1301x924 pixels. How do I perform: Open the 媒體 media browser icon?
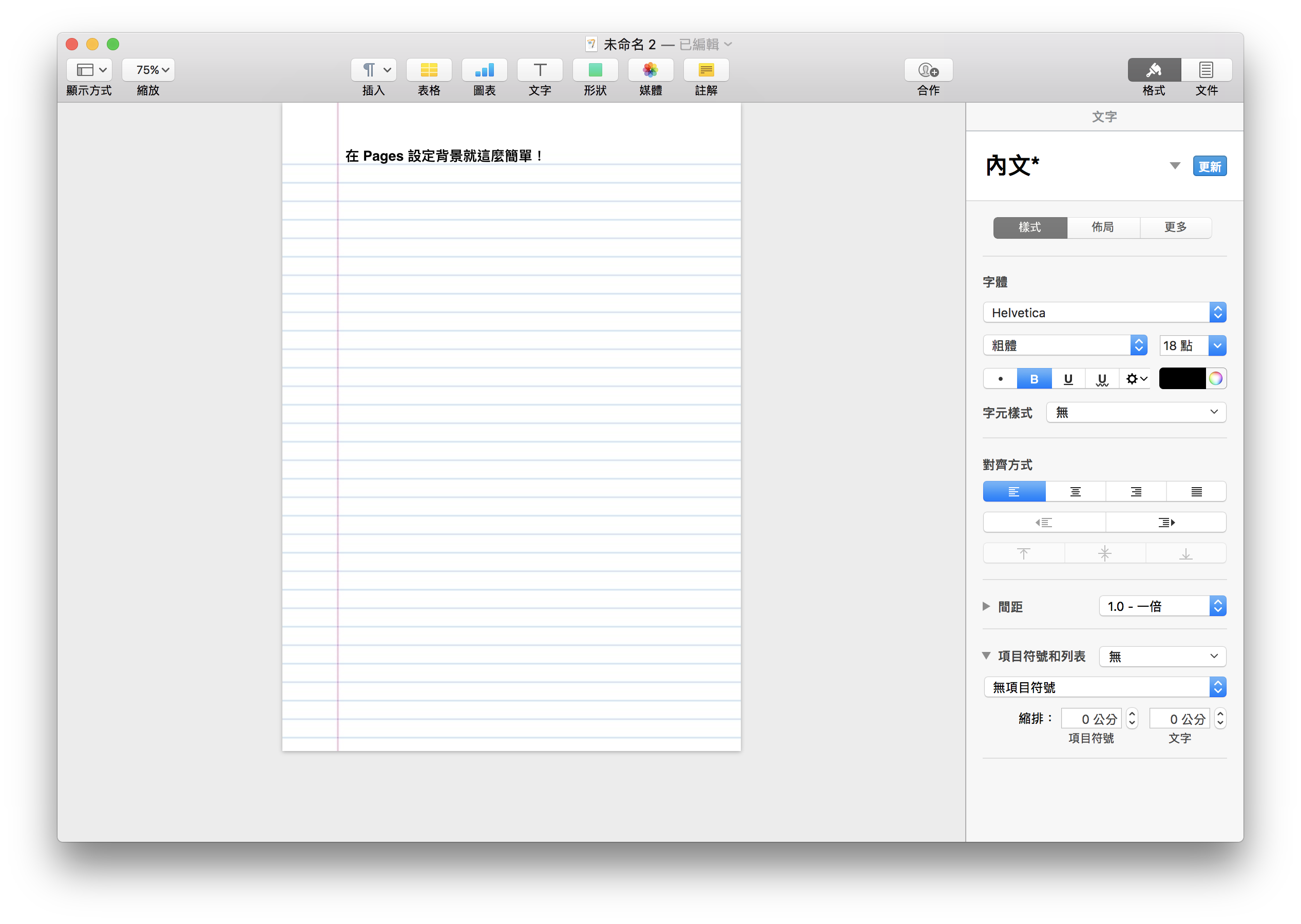650,70
